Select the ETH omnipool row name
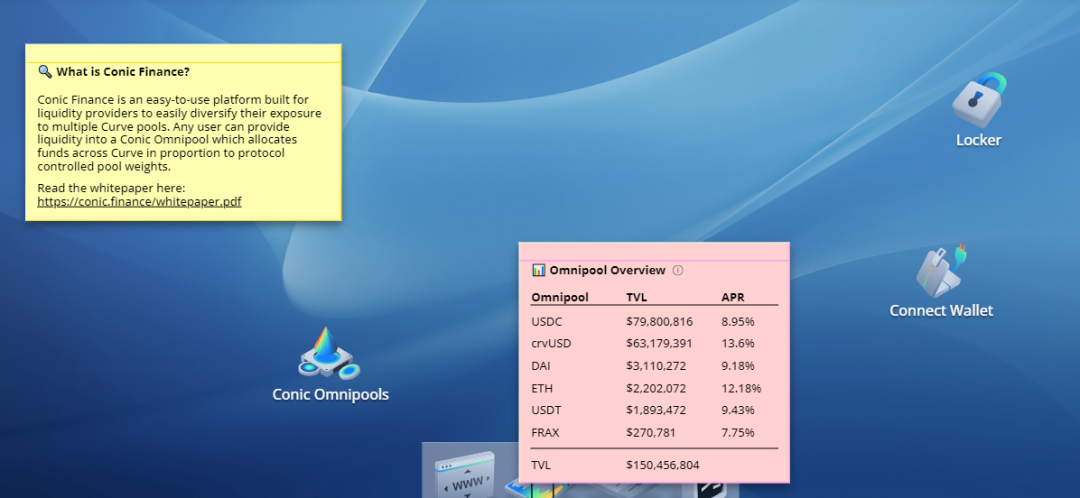1080x498 pixels. (542, 388)
